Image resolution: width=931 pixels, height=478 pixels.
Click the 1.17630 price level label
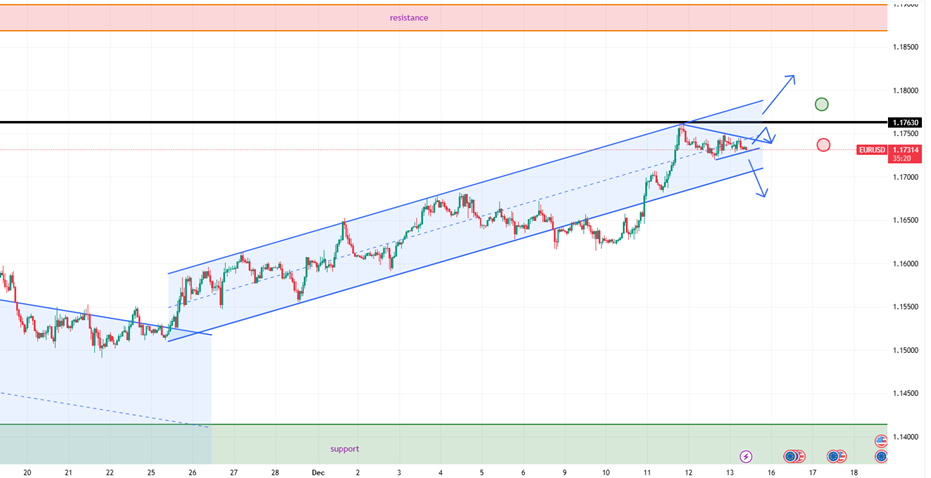coord(906,123)
